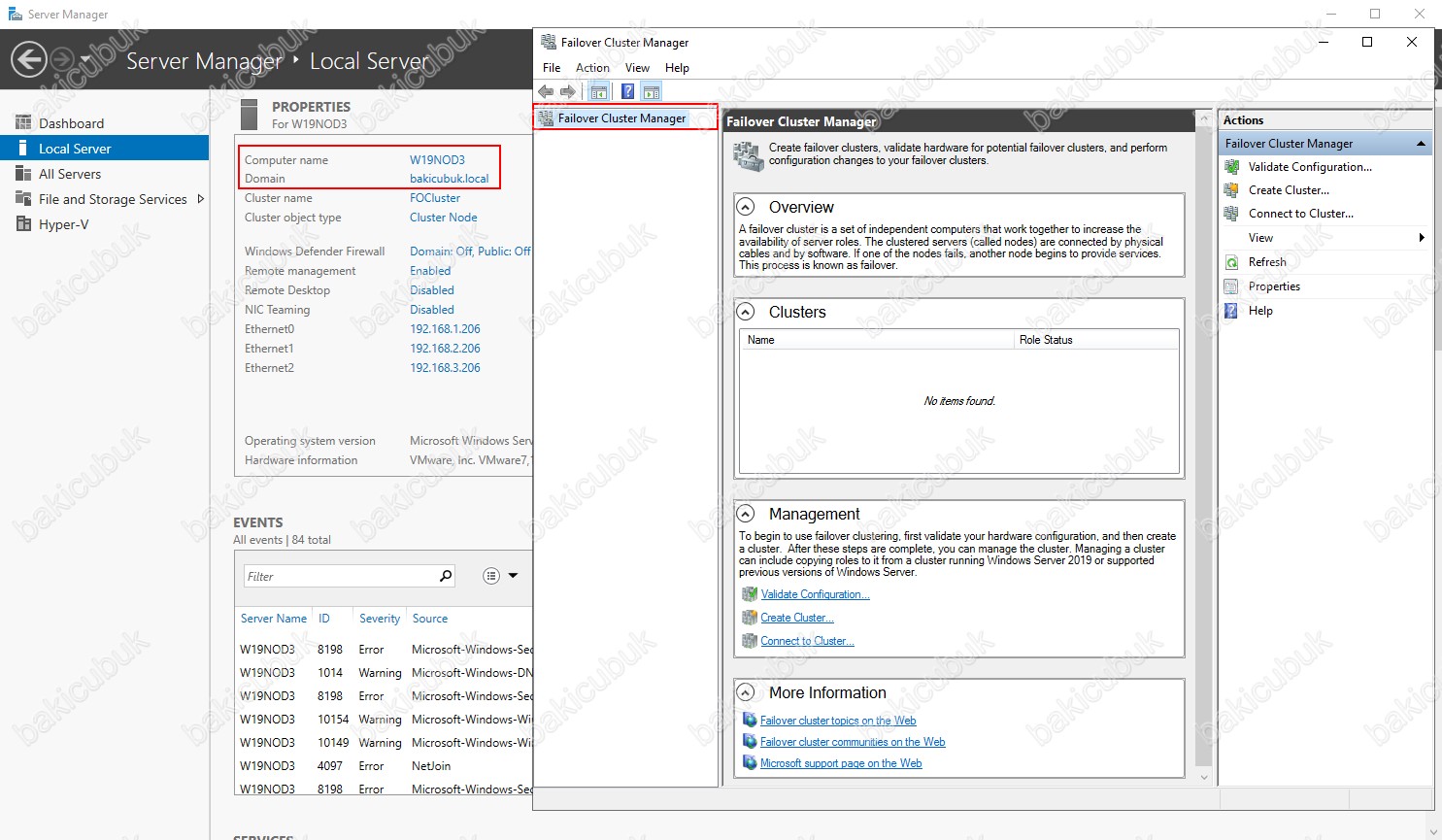
Task: Open the Action menu
Action: [592, 68]
